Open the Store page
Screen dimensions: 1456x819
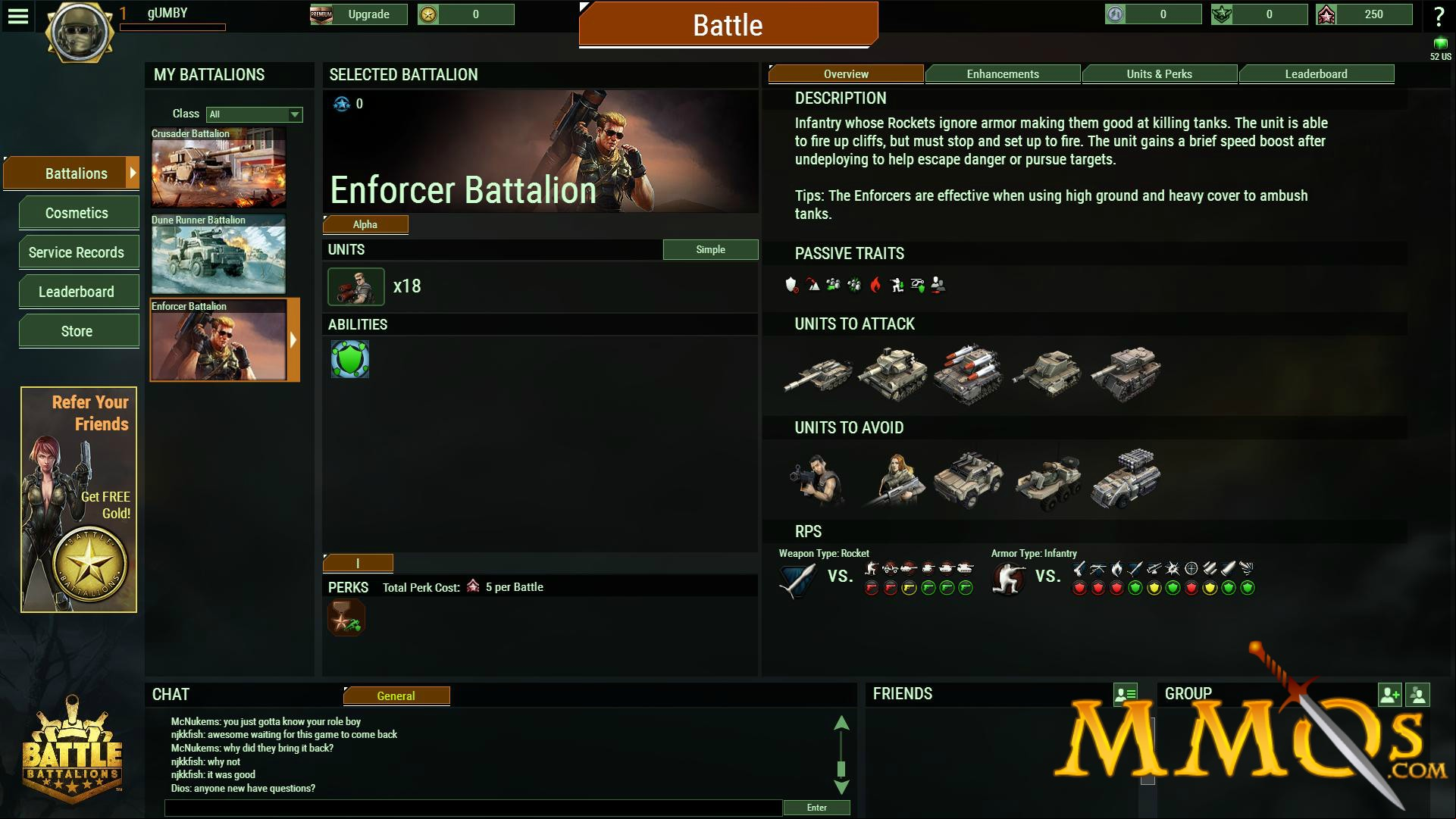(x=77, y=331)
